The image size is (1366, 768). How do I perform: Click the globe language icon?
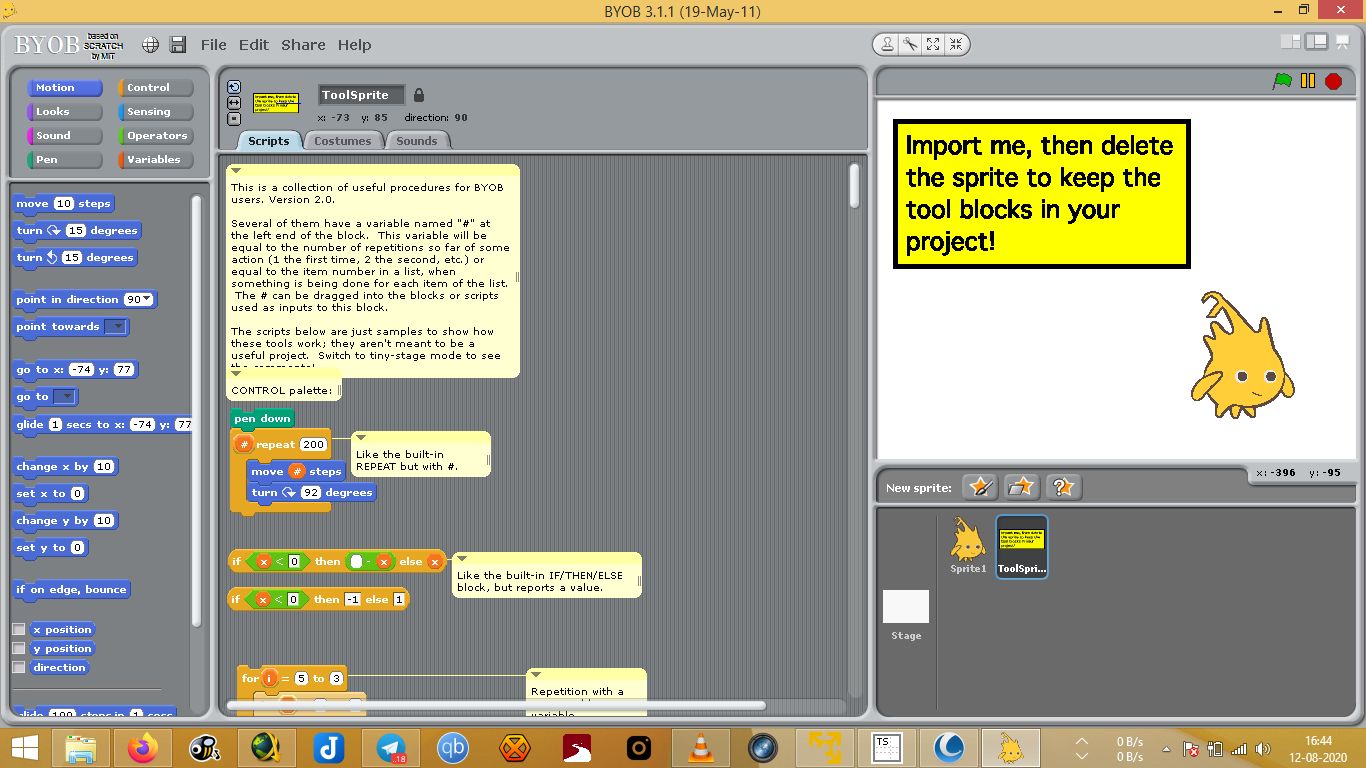tap(150, 45)
